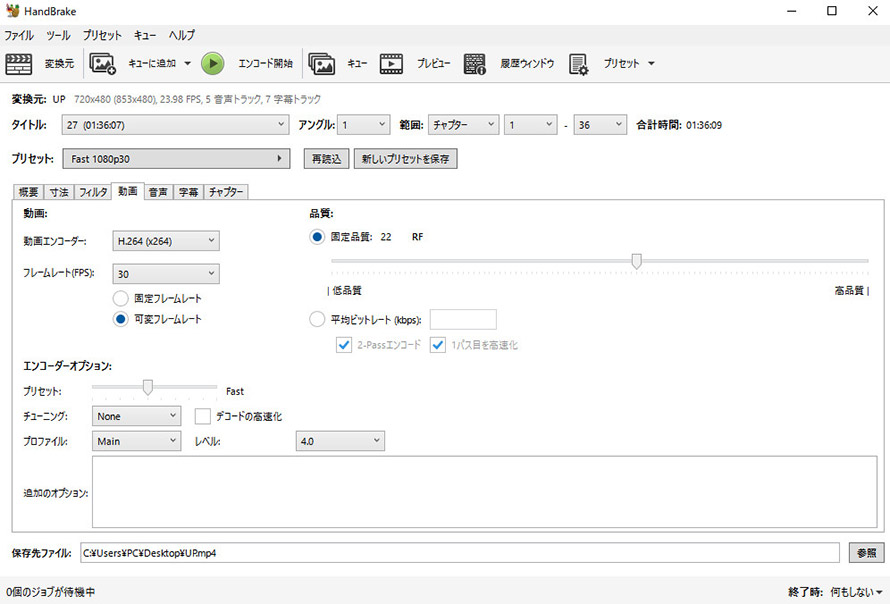Open the プレビュー preview icon
Viewport: 890px width, 604px height.
(391, 64)
